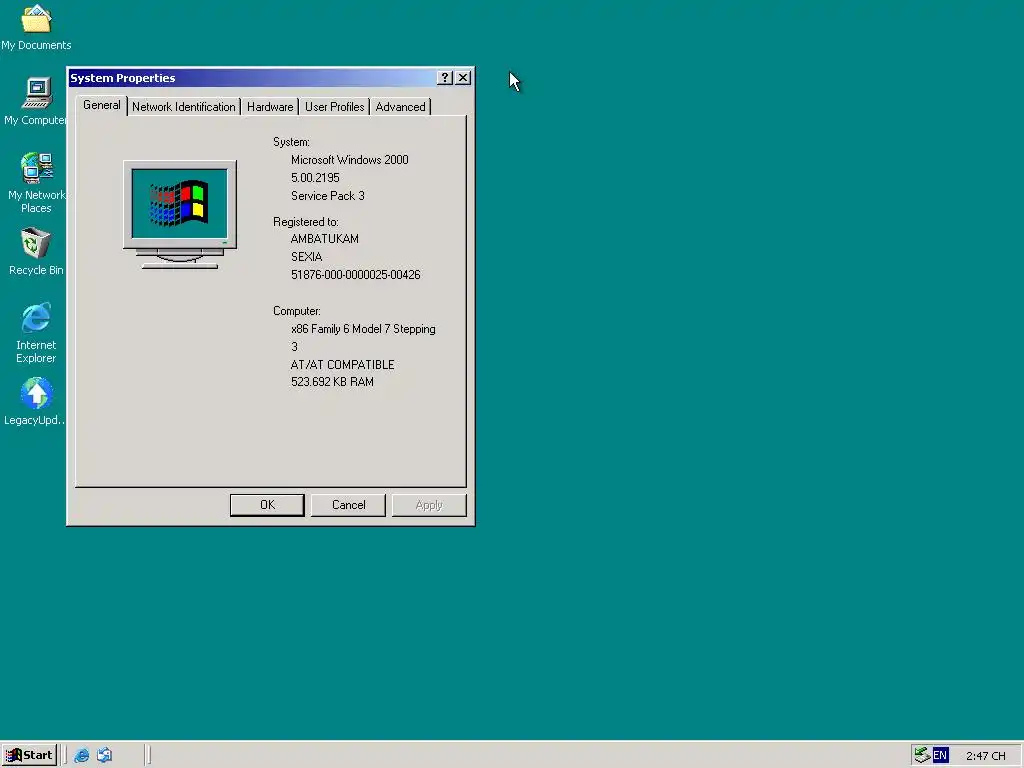Confirm with the OK button
Viewport: 1024px width, 768px height.
(x=267, y=505)
